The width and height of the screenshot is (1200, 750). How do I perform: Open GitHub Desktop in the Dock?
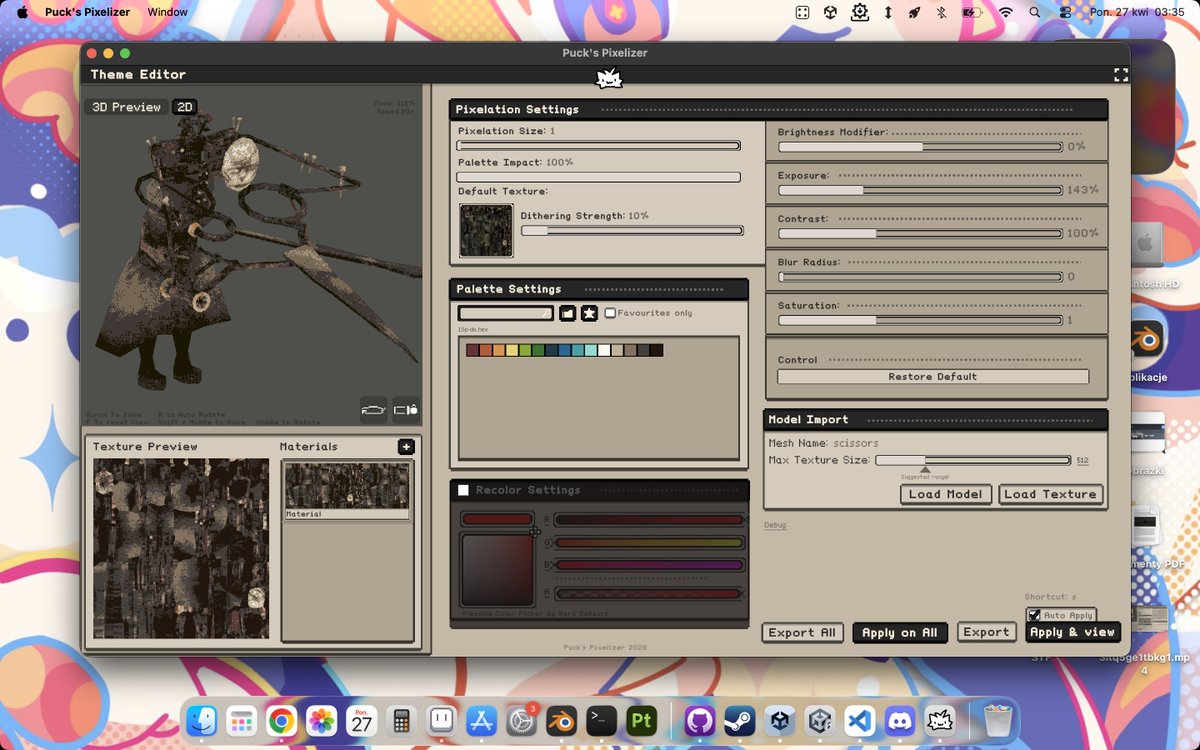(x=700, y=720)
